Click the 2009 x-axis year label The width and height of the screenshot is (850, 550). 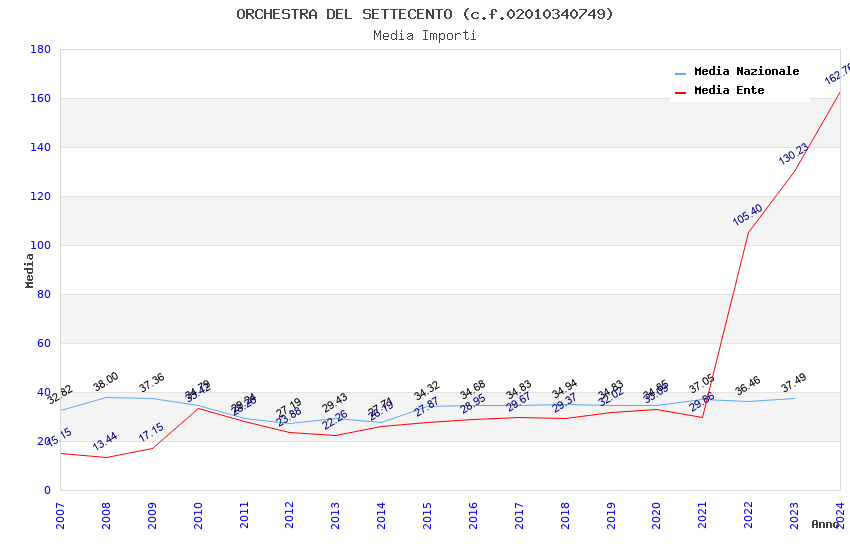[152, 515]
